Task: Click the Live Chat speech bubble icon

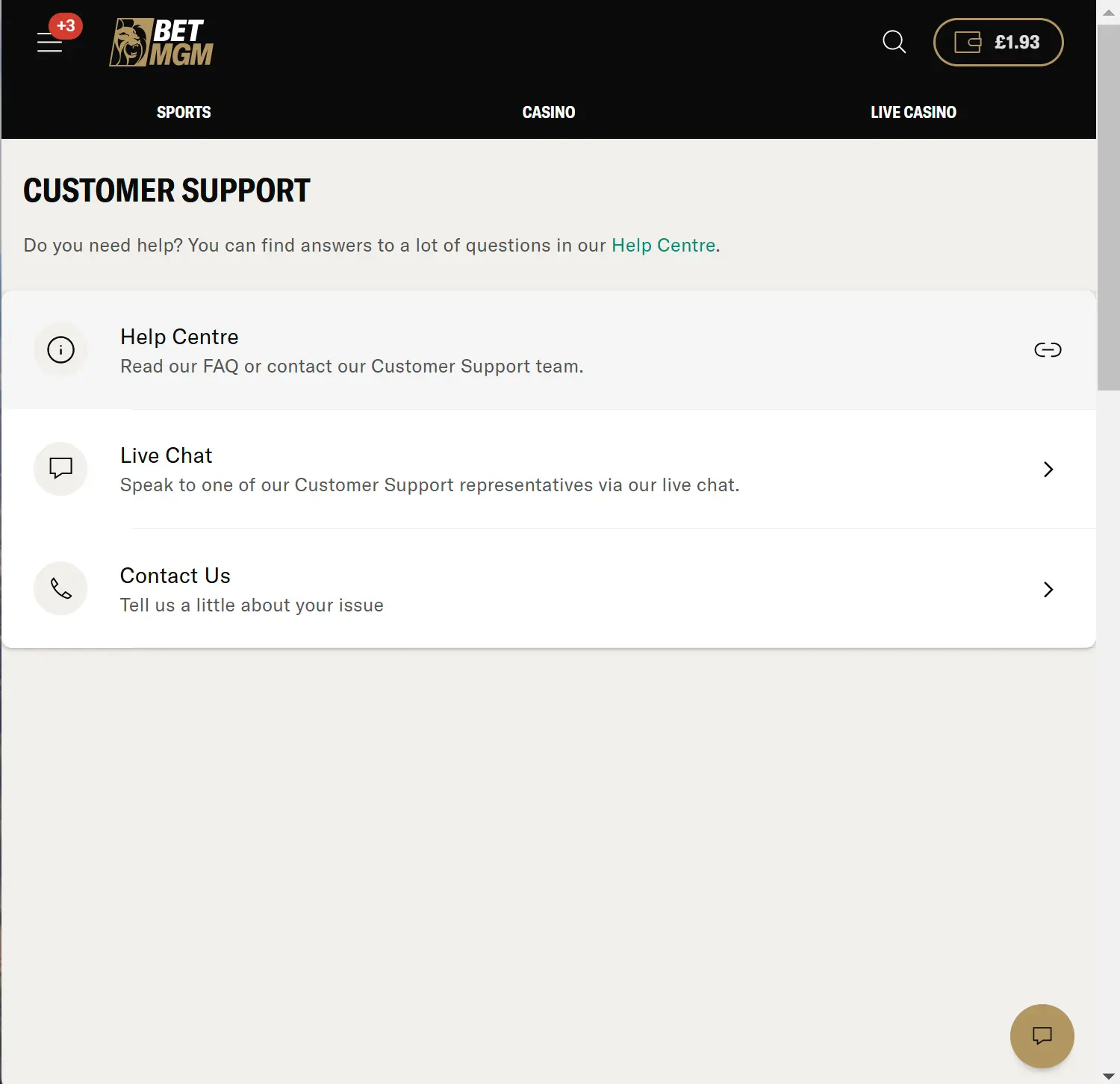Action: click(60, 468)
